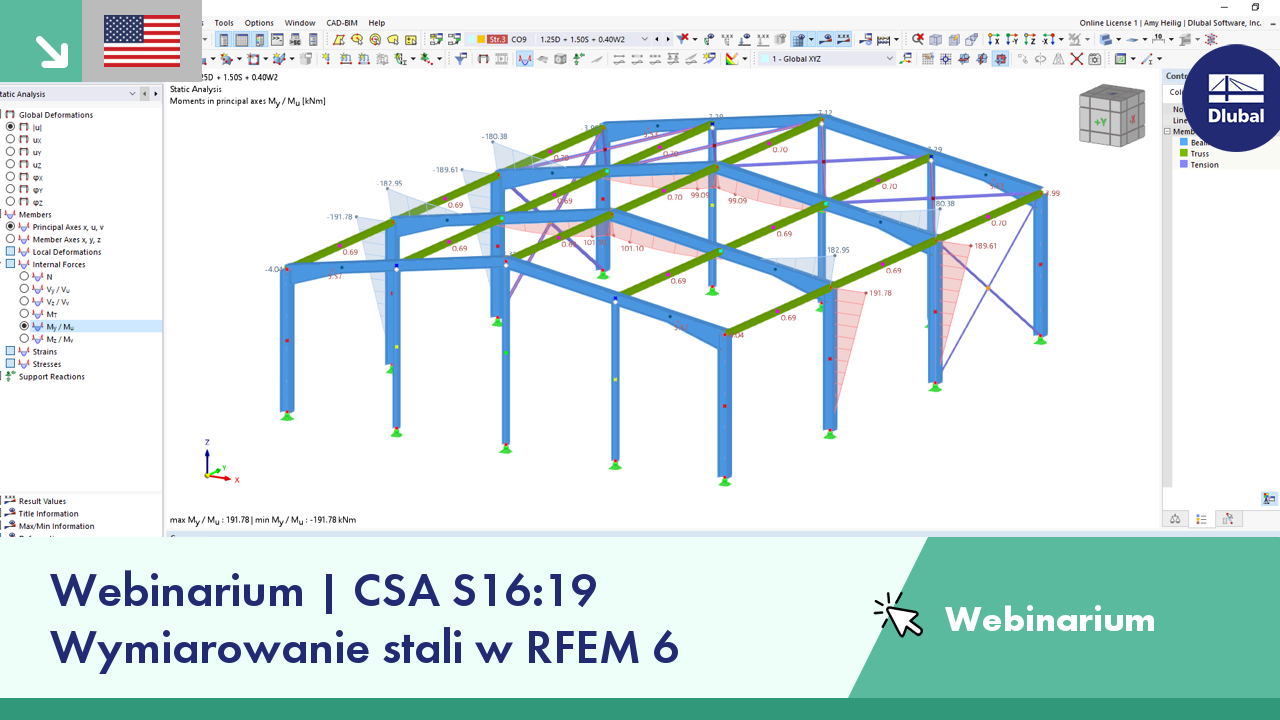Select the Support Reactions tree item

pos(51,377)
